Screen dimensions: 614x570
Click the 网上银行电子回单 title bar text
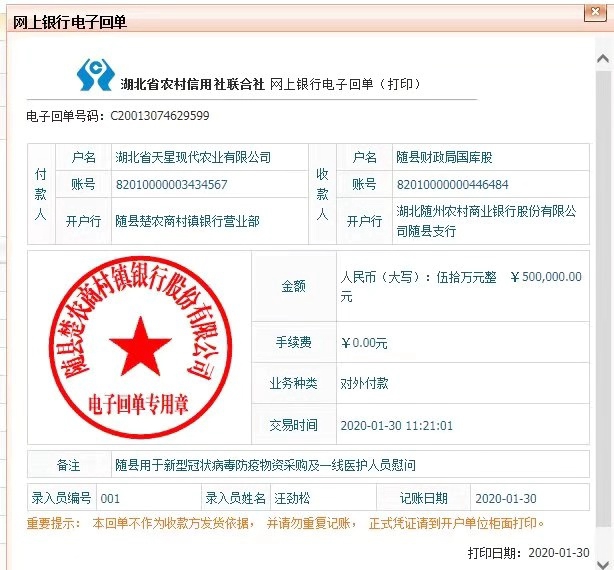point(69,21)
